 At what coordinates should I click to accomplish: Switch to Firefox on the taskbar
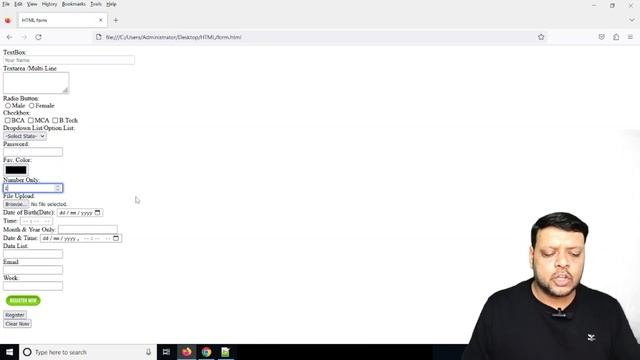187,352
